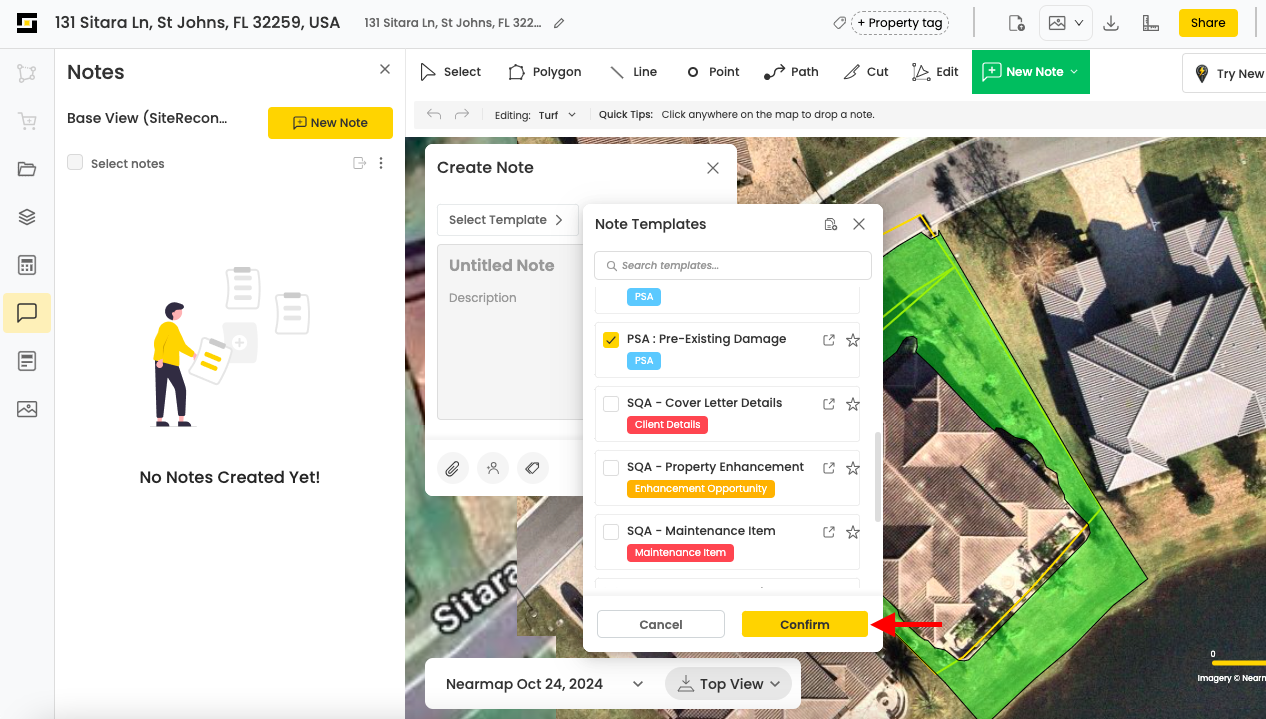Favorite the SQA - Property Enhancement template

(853, 468)
